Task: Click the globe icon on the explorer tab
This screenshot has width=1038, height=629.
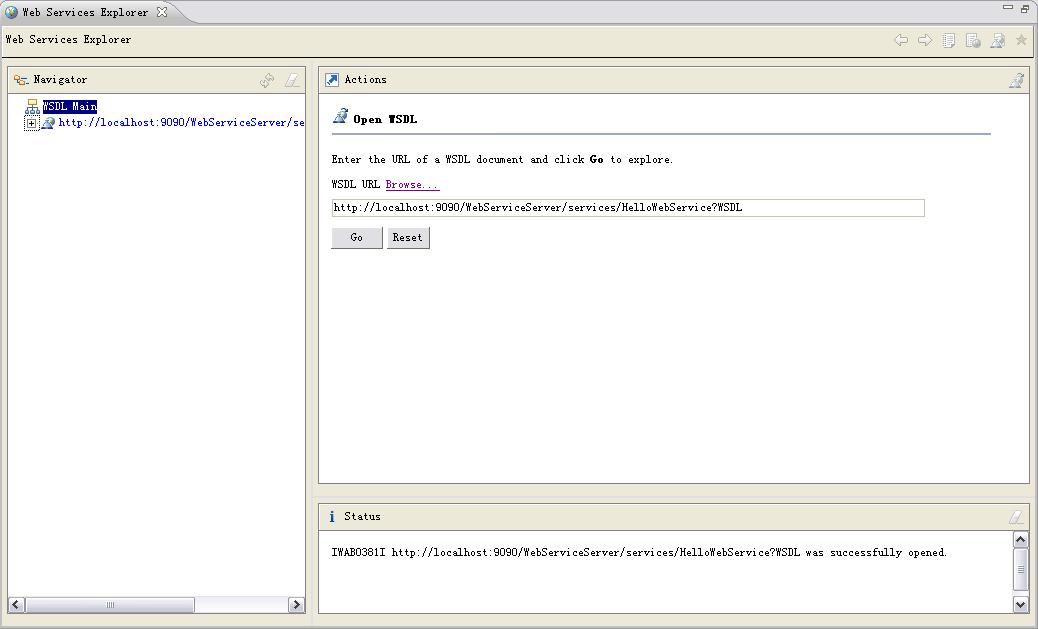Action: [x=10, y=13]
